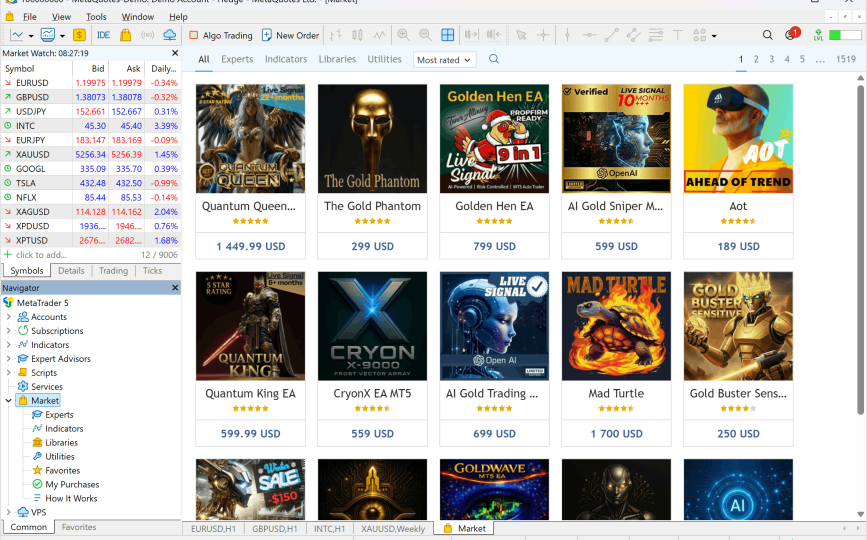Toggle the Algo Trading button
Screen dimensions: 867x540
tap(221, 35)
